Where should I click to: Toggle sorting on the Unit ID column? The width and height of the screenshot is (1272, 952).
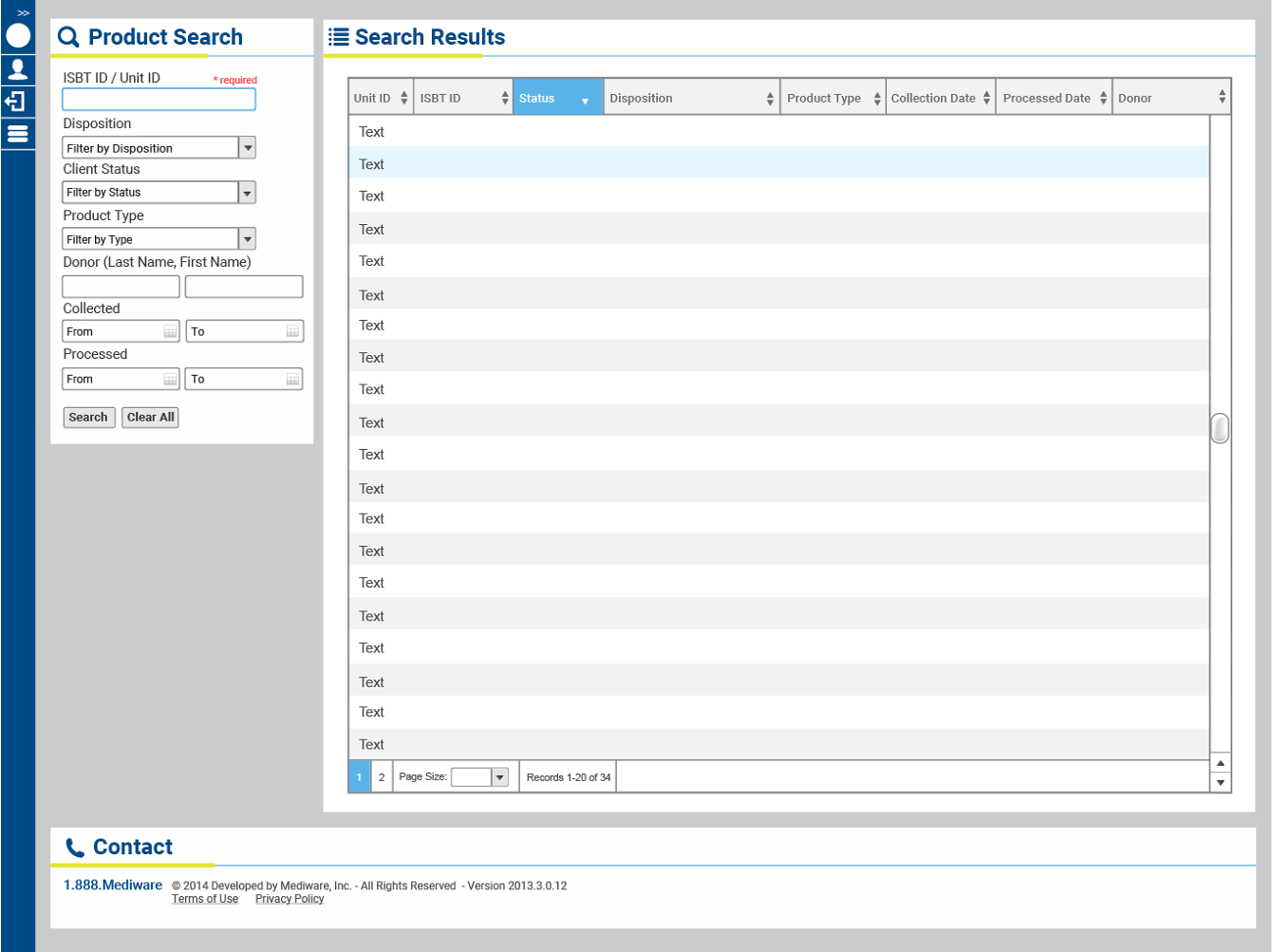tap(405, 96)
